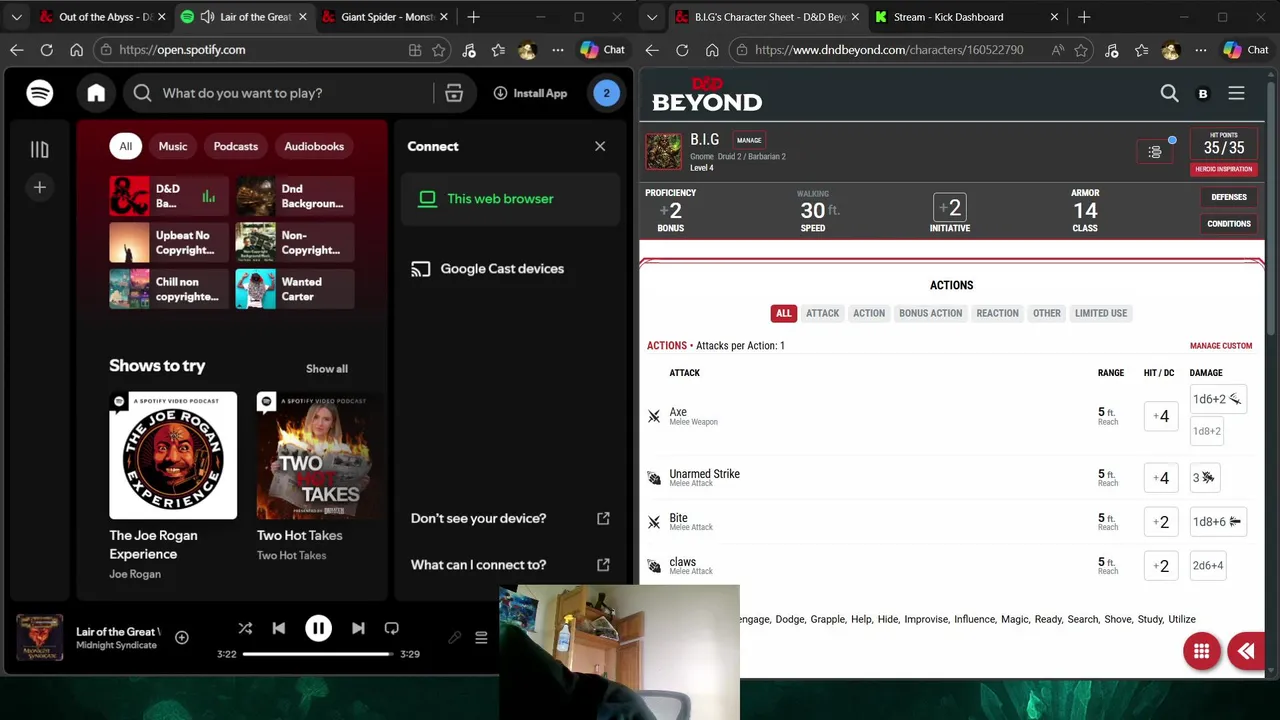Open the Defenses panel

coord(1229,197)
